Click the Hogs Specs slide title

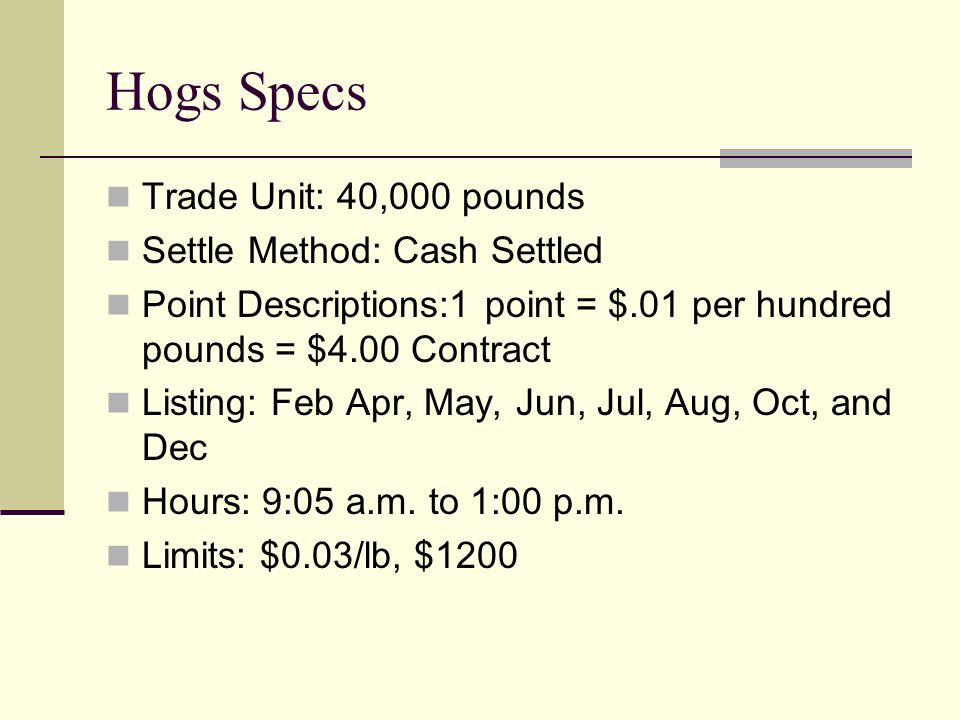(x=236, y=93)
